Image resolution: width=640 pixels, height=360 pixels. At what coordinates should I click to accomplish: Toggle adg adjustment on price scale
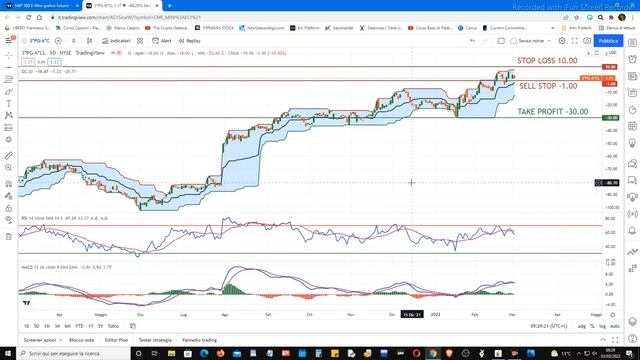[x=582, y=326]
